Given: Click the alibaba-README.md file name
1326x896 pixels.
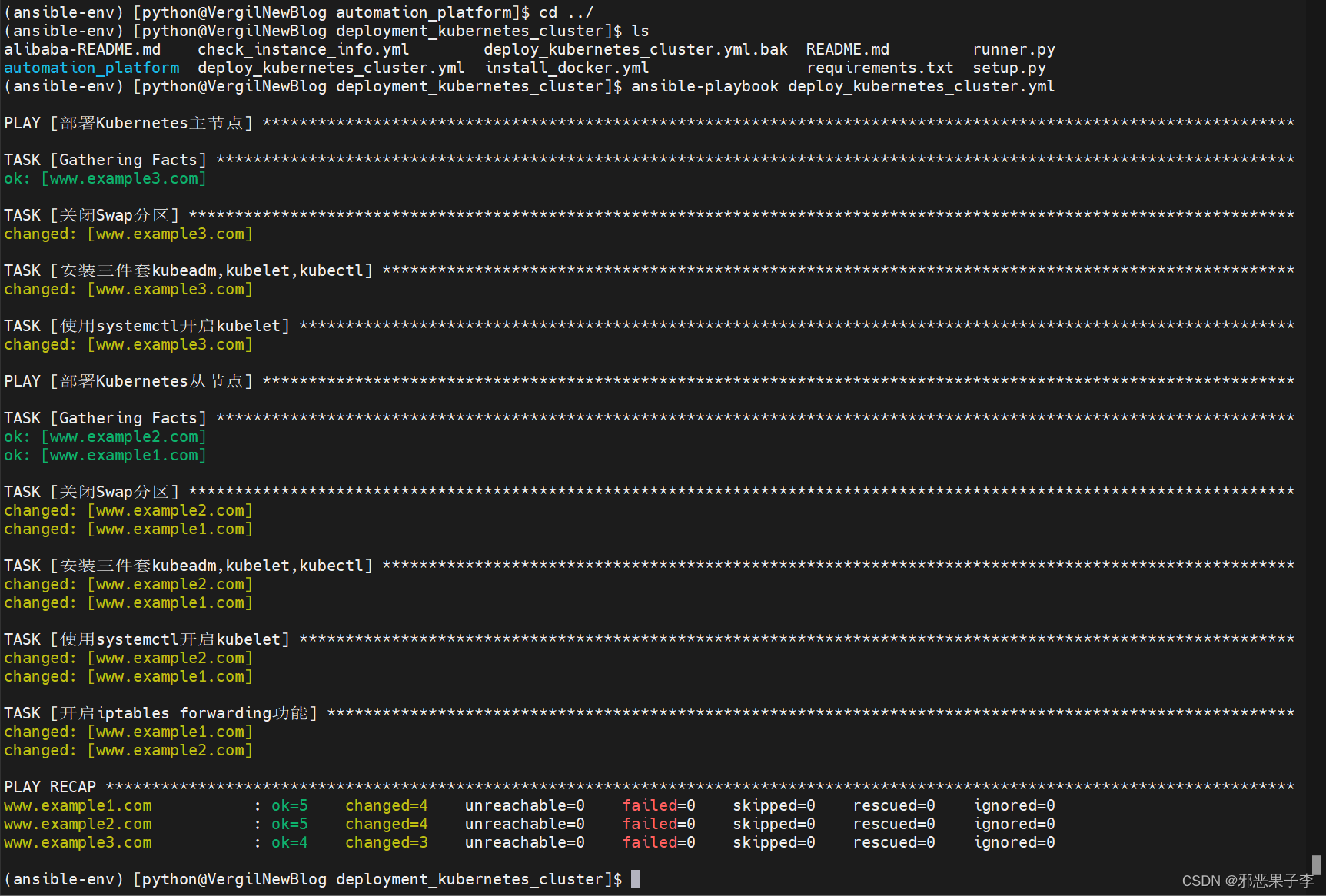Looking at the screenshot, I should point(83,49).
